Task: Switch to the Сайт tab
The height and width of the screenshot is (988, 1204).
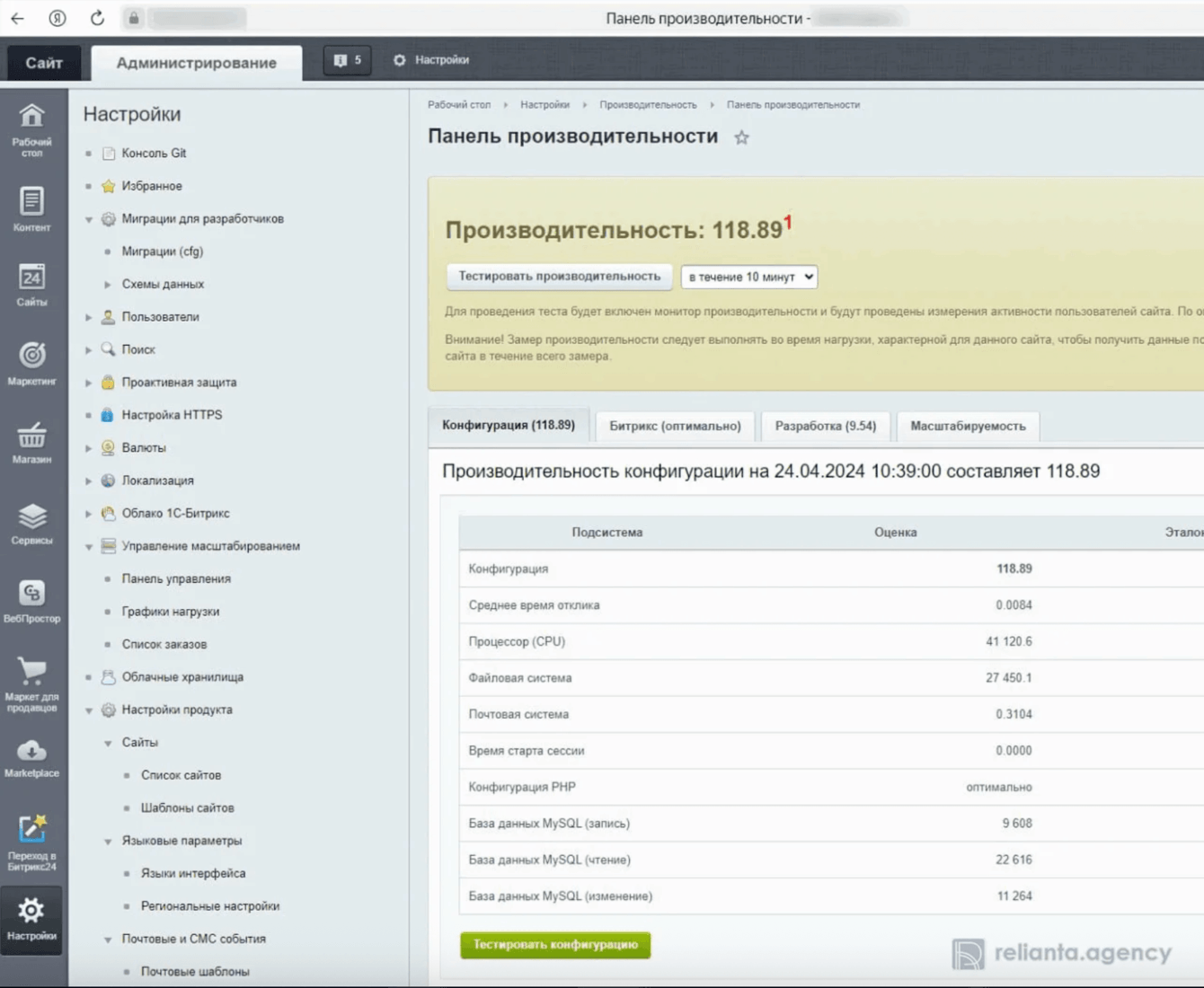Action: (44, 63)
